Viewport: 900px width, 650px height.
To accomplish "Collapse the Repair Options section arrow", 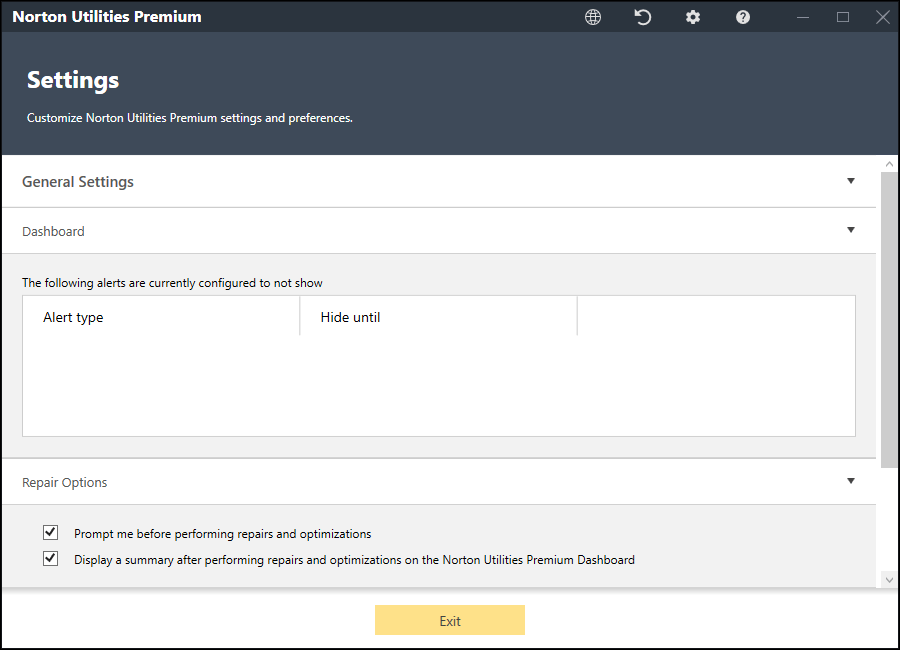I will [851, 481].
